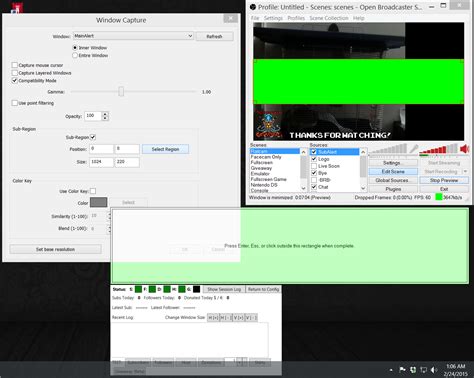The image size is (474, 378).
Task: Click the green D status indicator in the alert window
Action: [167, 289]
